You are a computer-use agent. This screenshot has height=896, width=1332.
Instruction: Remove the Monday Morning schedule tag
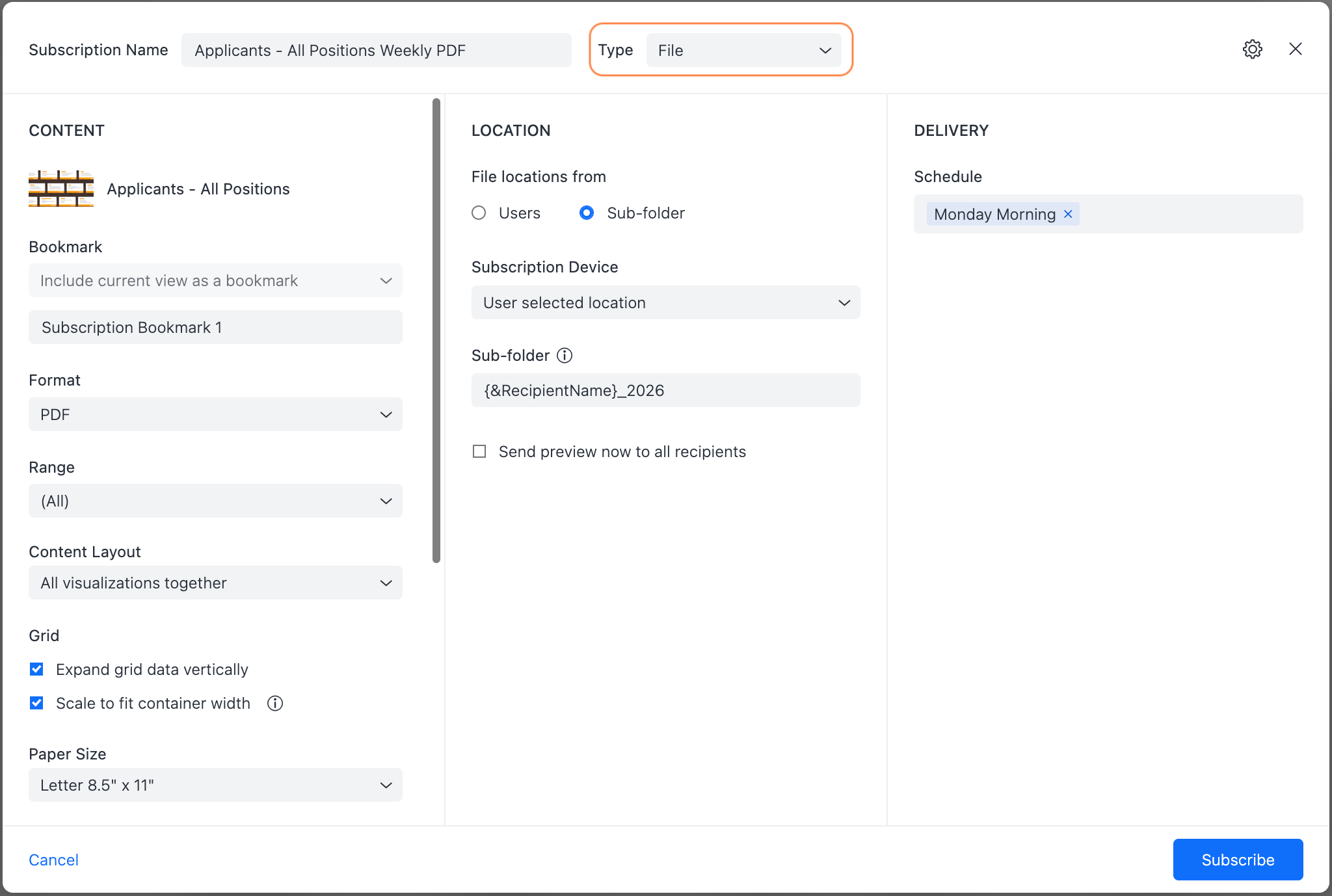(x=1067, y=214)
